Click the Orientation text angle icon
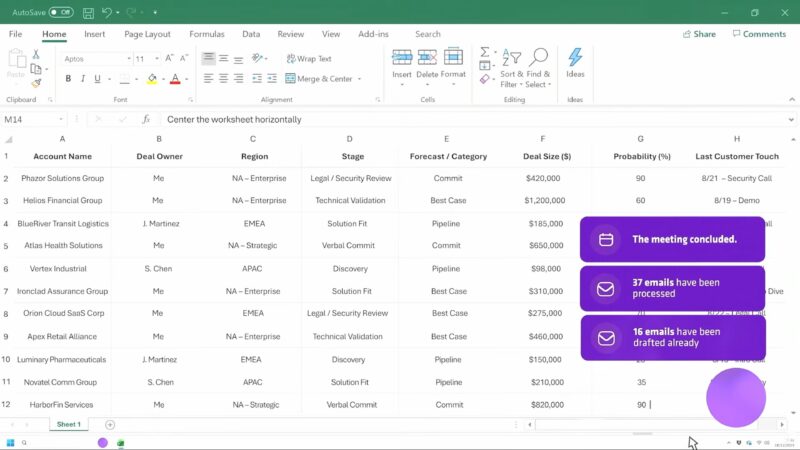This screenshot has width=800, height=450. [257, 58]
